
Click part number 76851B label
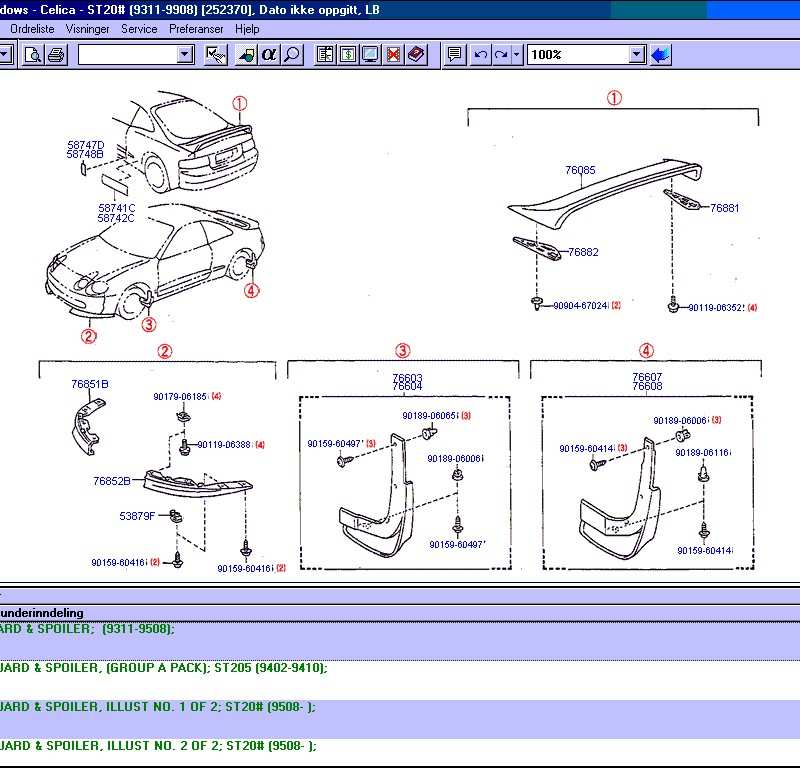pos(90,384)
